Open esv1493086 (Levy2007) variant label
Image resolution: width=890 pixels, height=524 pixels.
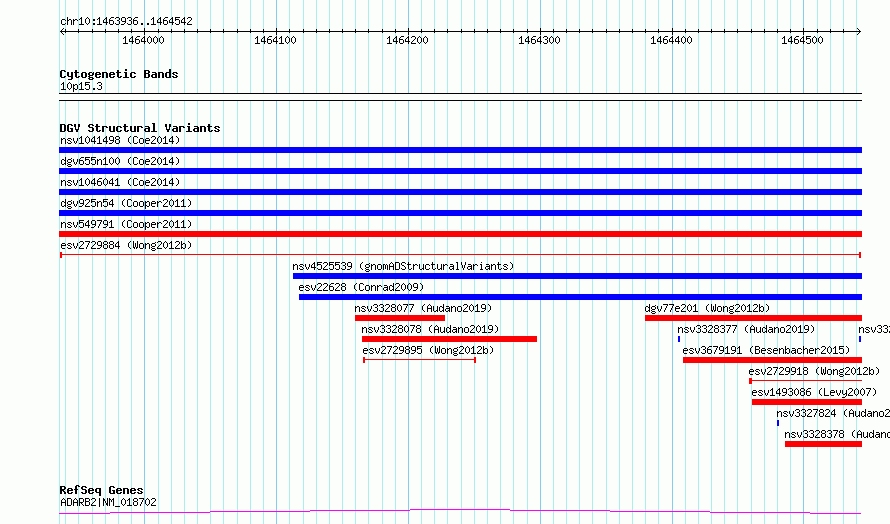814,392
